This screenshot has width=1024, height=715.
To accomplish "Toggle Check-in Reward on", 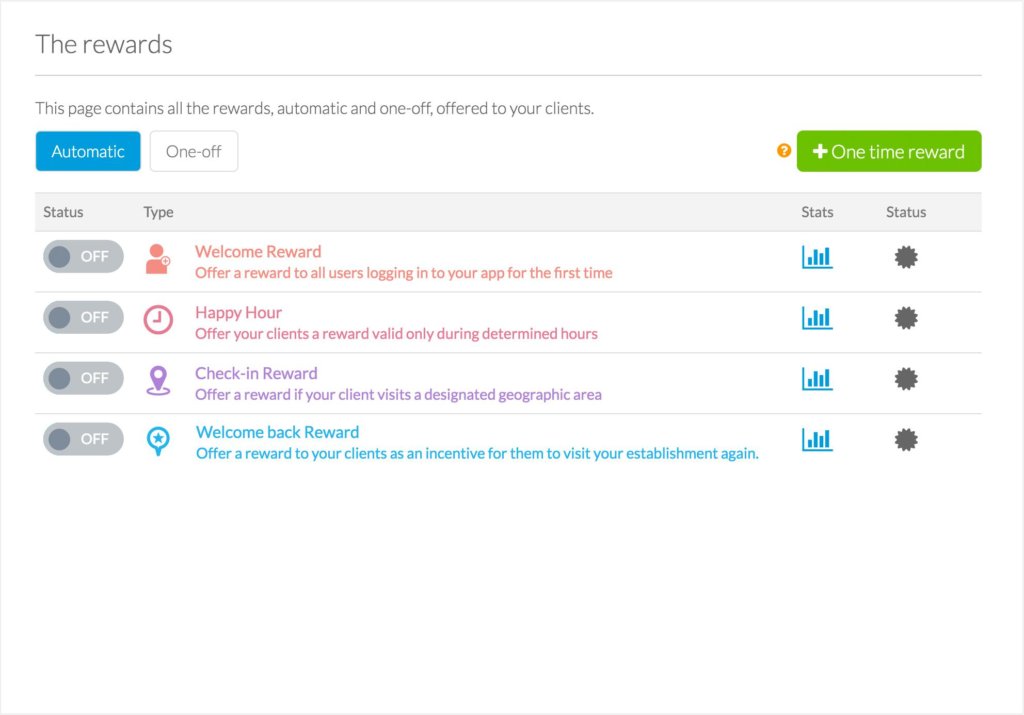I will click(x=83, y=378).
